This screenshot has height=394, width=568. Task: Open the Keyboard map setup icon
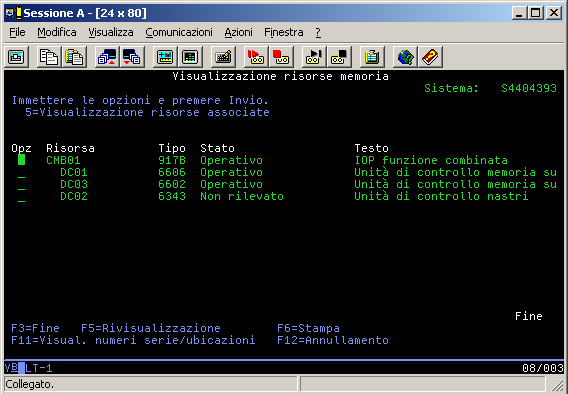(x=223, y=57)
